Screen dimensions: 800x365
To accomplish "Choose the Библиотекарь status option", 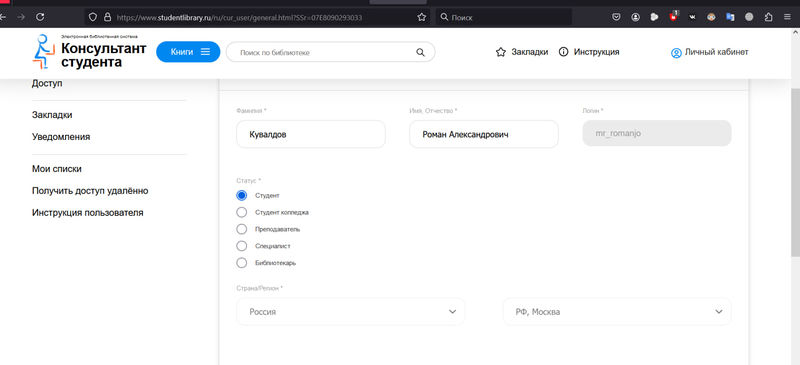I will (242, 263).
